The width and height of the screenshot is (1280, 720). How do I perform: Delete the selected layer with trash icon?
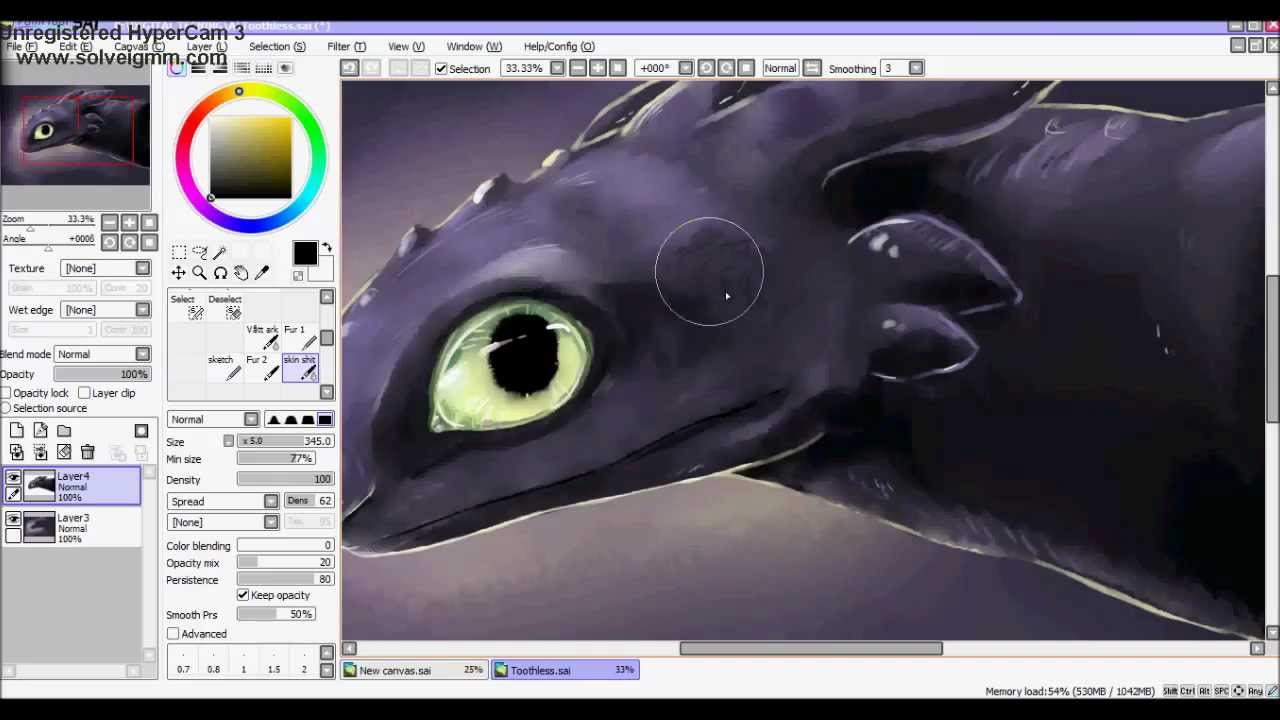(x=87, y=453)
